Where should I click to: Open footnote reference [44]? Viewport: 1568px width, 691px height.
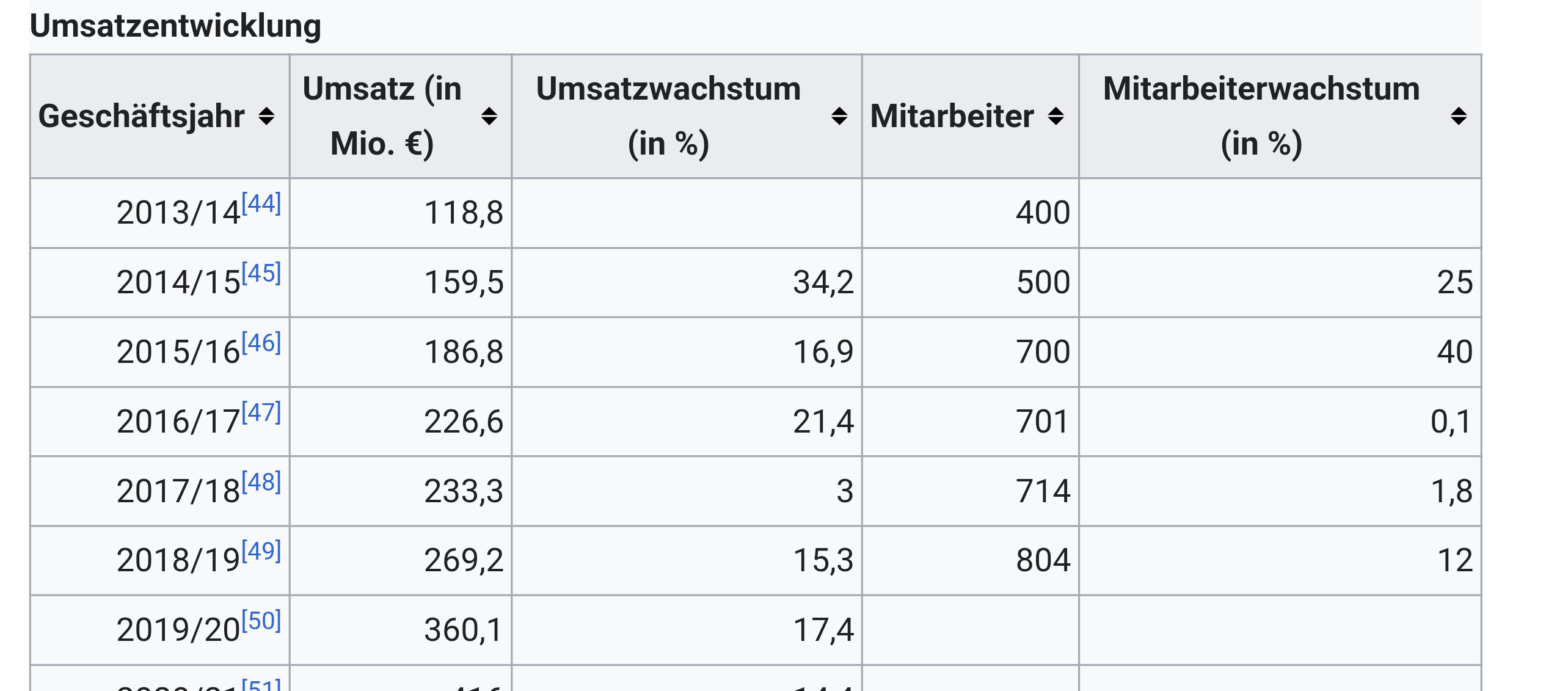pos(261,203)
